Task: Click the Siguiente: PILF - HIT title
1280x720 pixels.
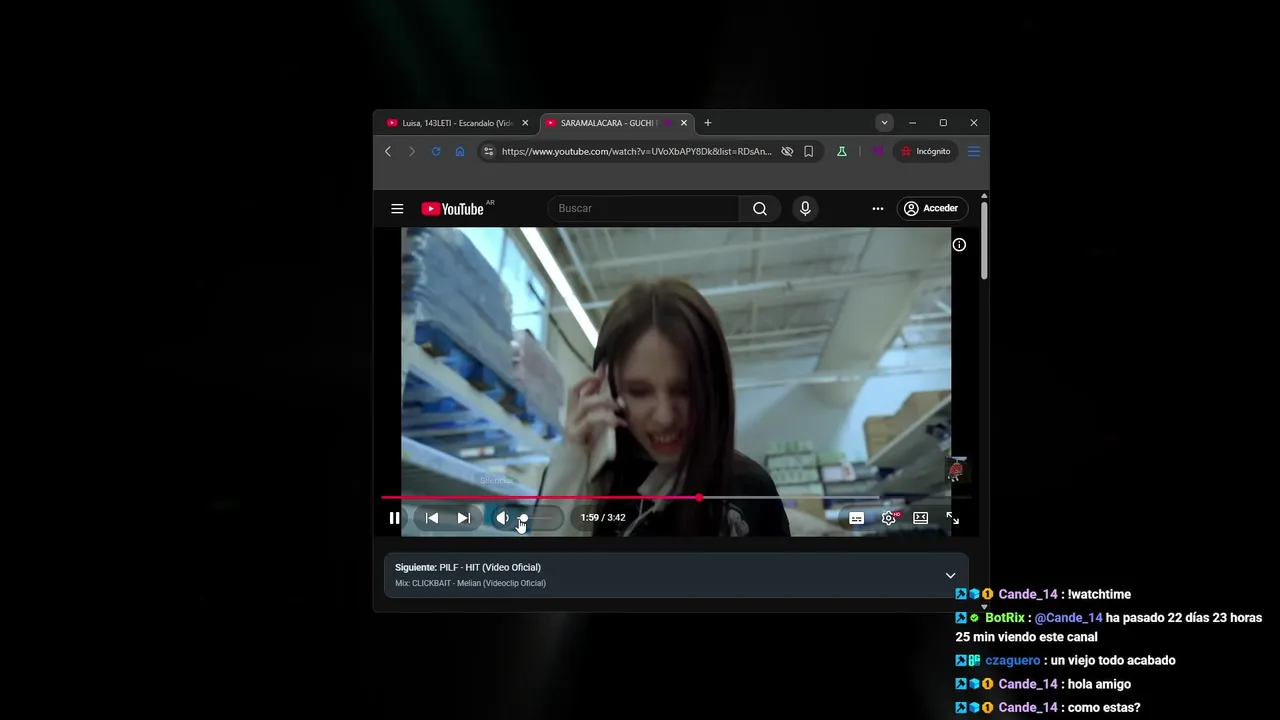Action: tap(468, 567)
